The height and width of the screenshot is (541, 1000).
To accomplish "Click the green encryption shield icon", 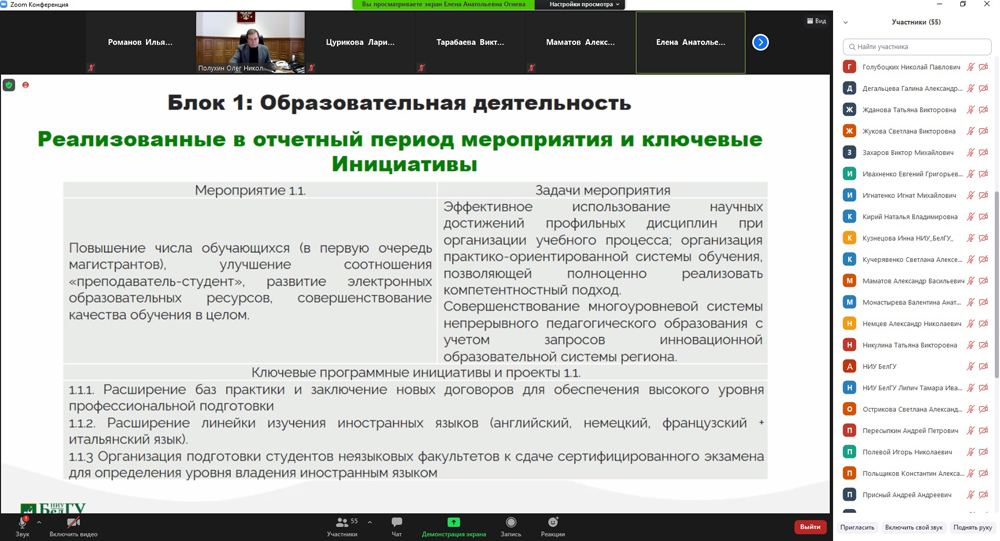I will (x=9, y=85).
